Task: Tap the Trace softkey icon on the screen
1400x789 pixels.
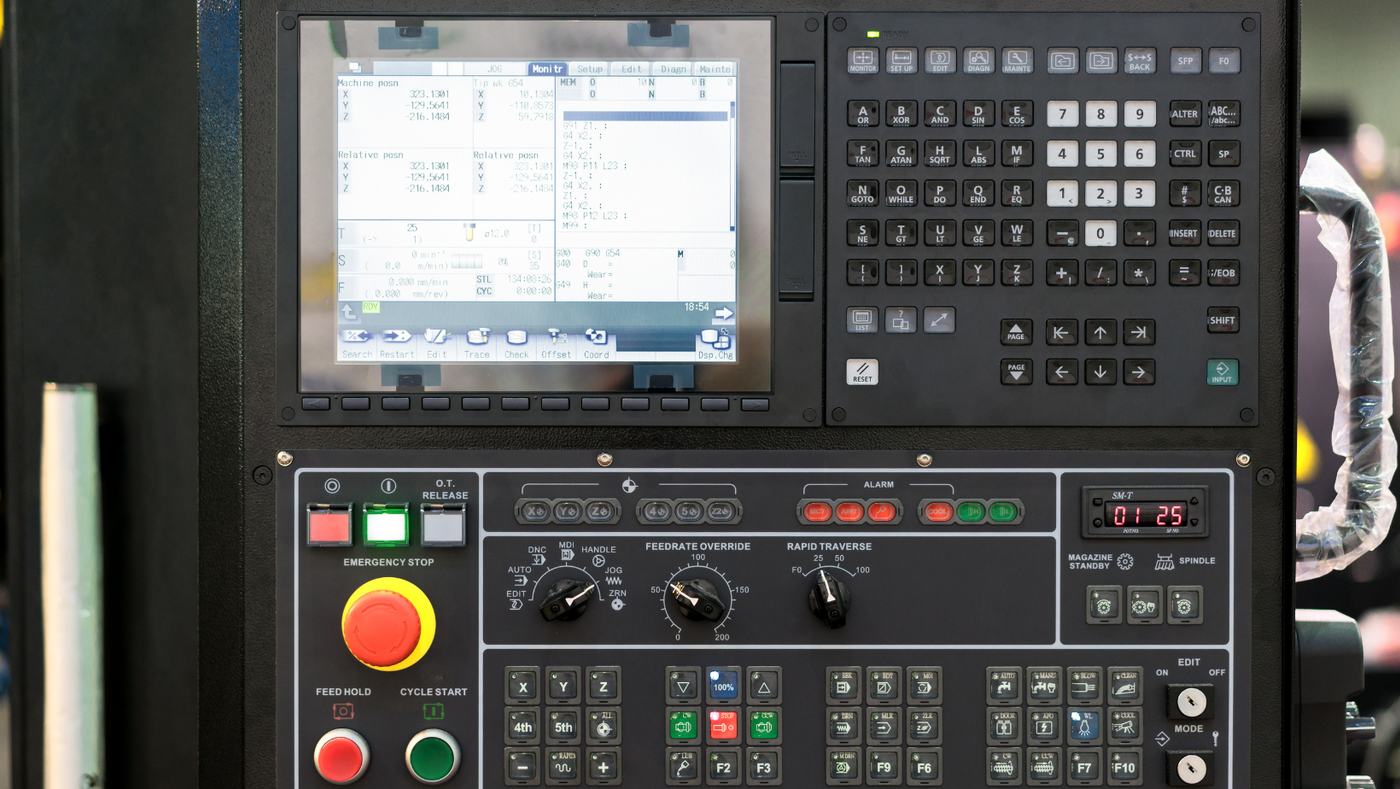Action: point(477,337)
